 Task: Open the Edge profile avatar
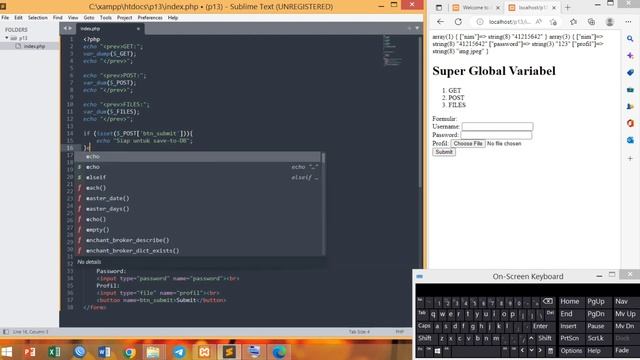click(610, 22)
